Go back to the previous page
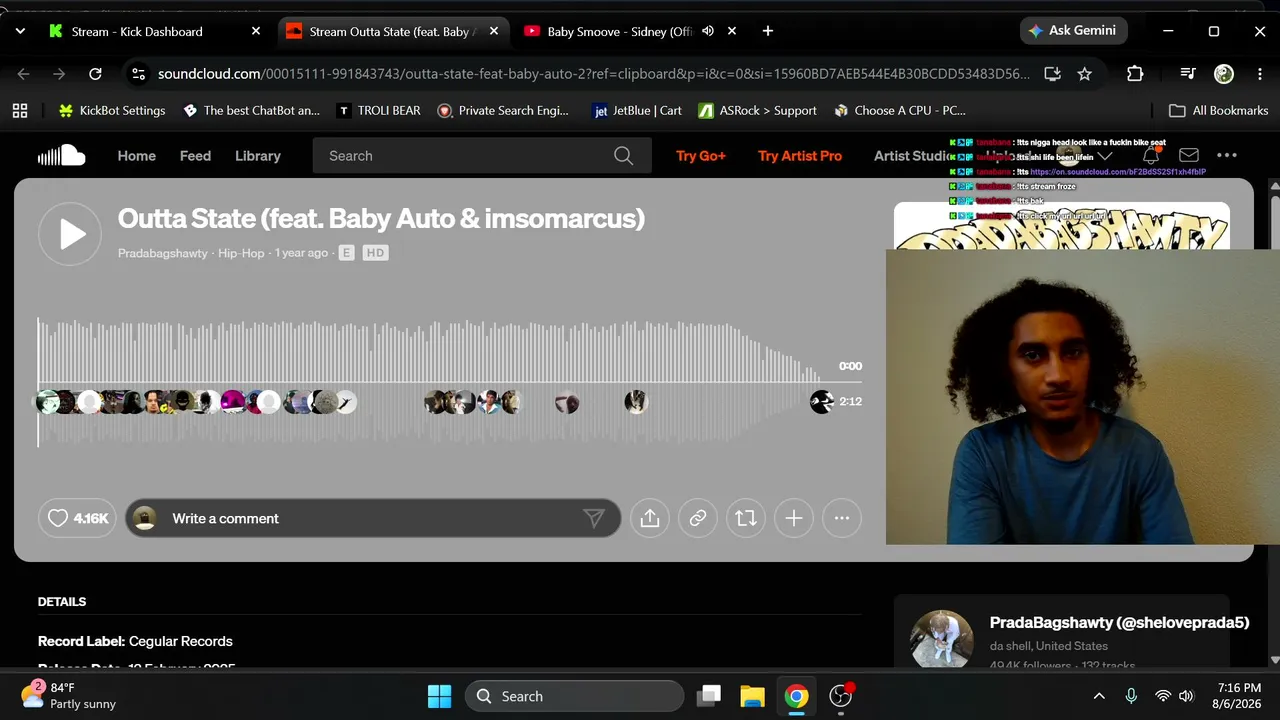The height and width of the screenshot is (720, 1280). [24, 74]
